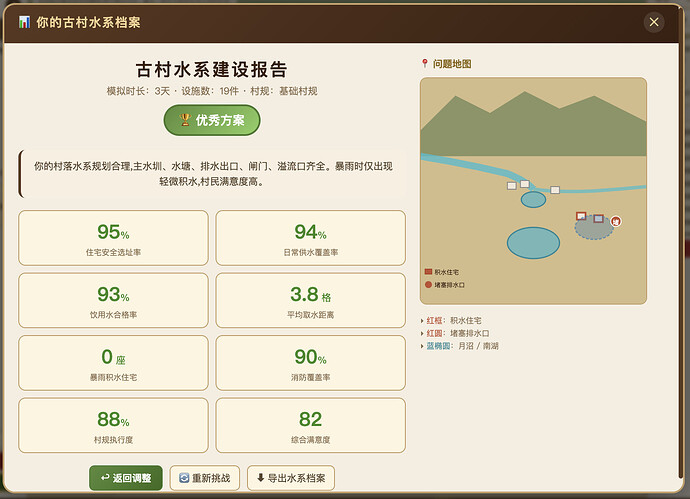Click the small blue pond (月沼) on map
The height and width of the screenshot is (499, 690).
click(x=533, y=199)
